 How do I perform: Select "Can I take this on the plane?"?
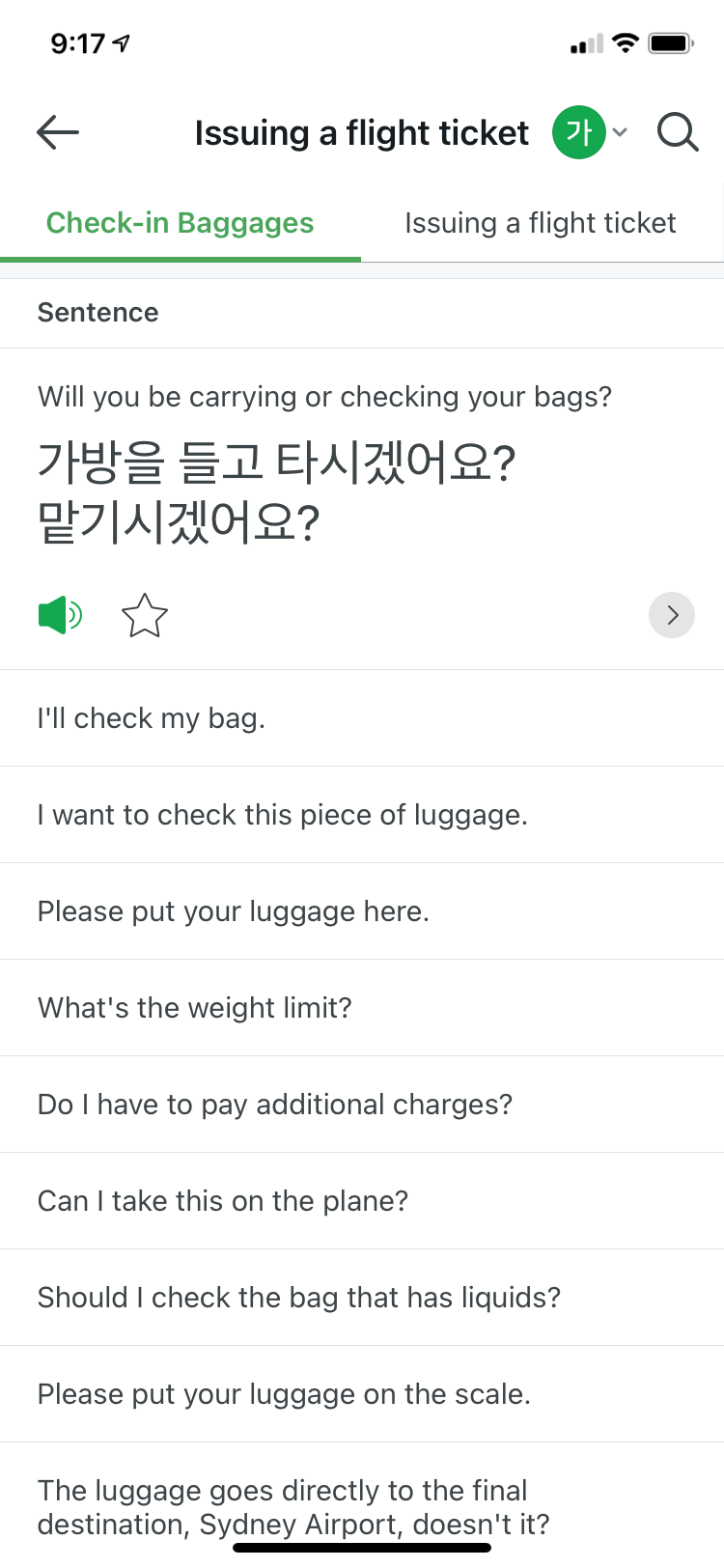point(223,1201)
